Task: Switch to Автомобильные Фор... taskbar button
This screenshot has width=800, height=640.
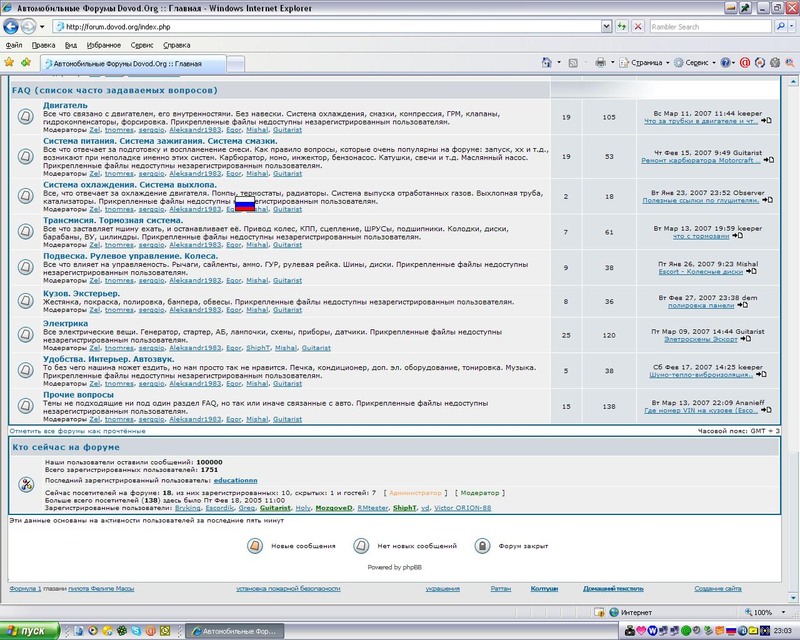Action: (x=233, y=631)
